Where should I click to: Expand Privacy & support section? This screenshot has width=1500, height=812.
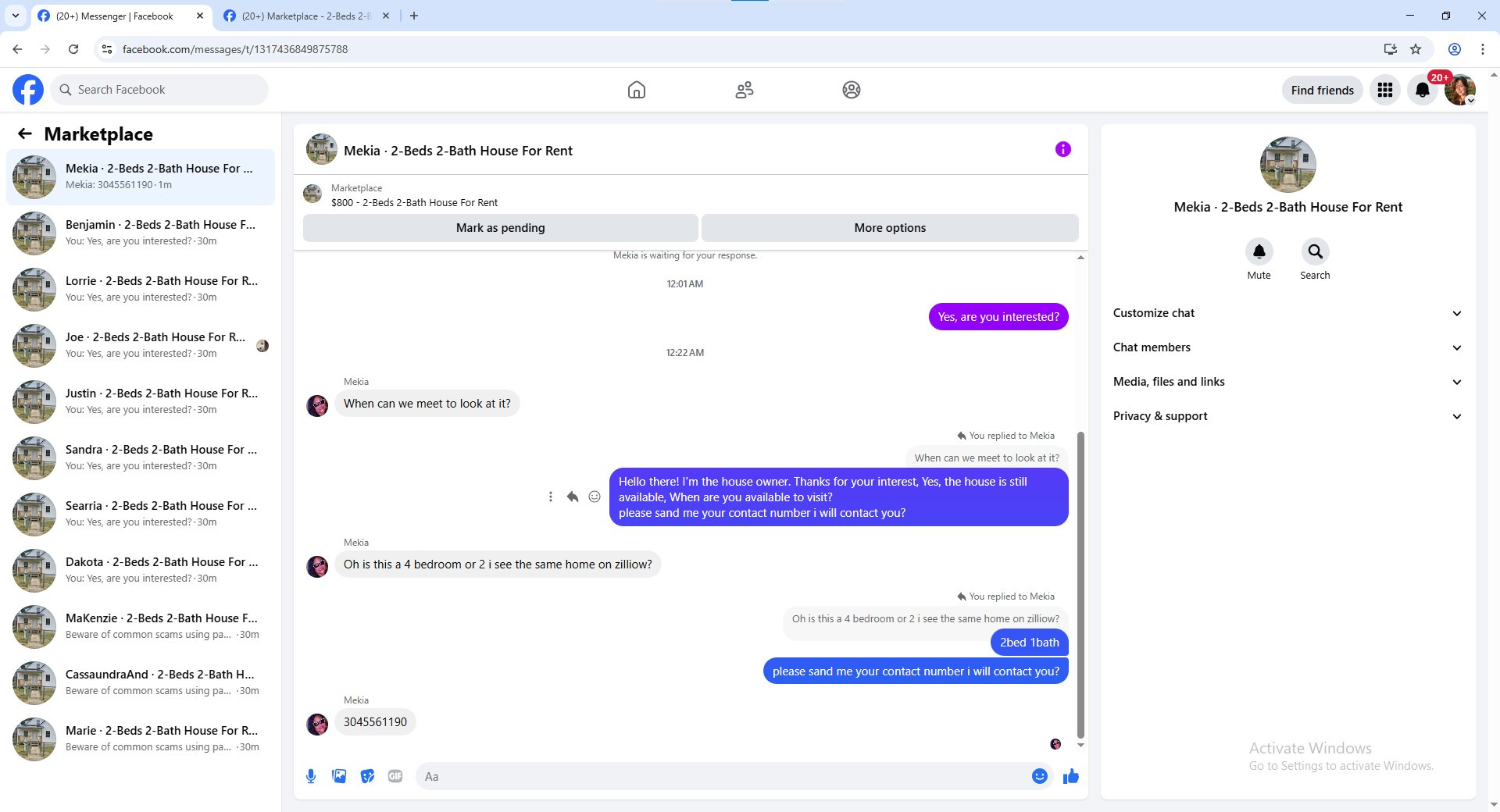pos(1287,416)
